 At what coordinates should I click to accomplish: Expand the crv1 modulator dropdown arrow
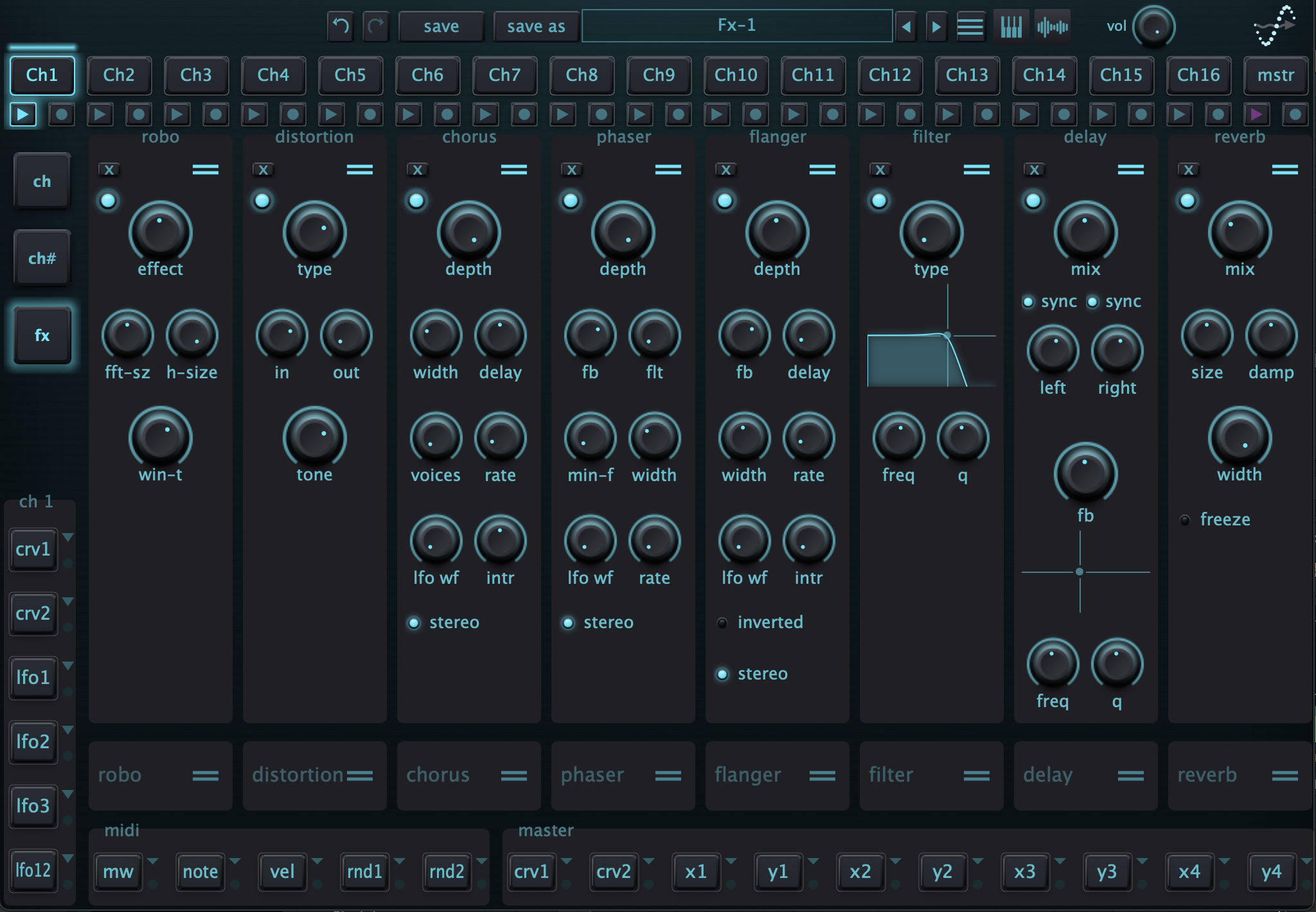tap(67, 537)
